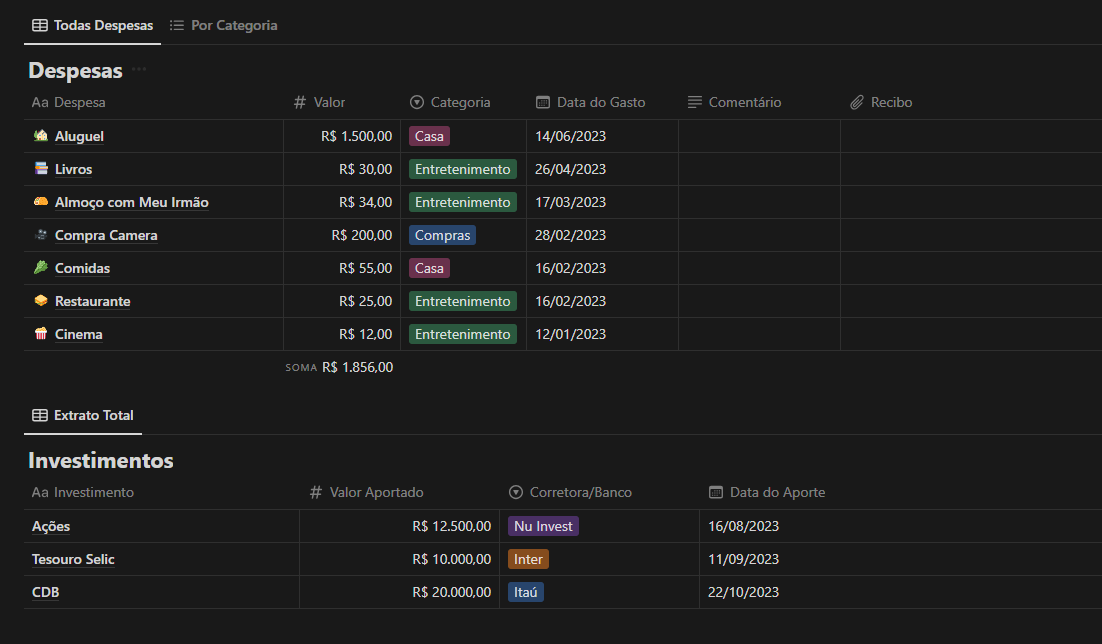The width and height of the screenshot is (1102, 644).
Task: Click the calendar icon beside Data do Gasto
Action: coord(543,103)
